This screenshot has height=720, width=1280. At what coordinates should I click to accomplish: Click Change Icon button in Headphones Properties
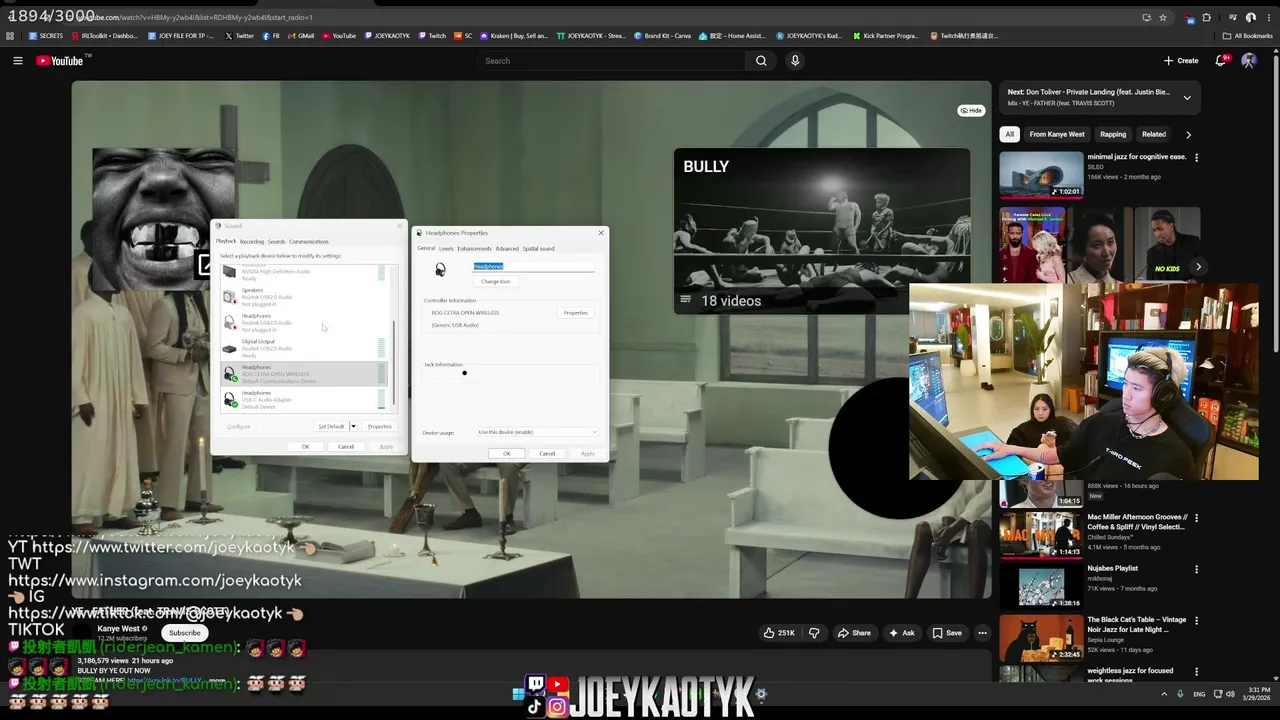click(496, 282)
